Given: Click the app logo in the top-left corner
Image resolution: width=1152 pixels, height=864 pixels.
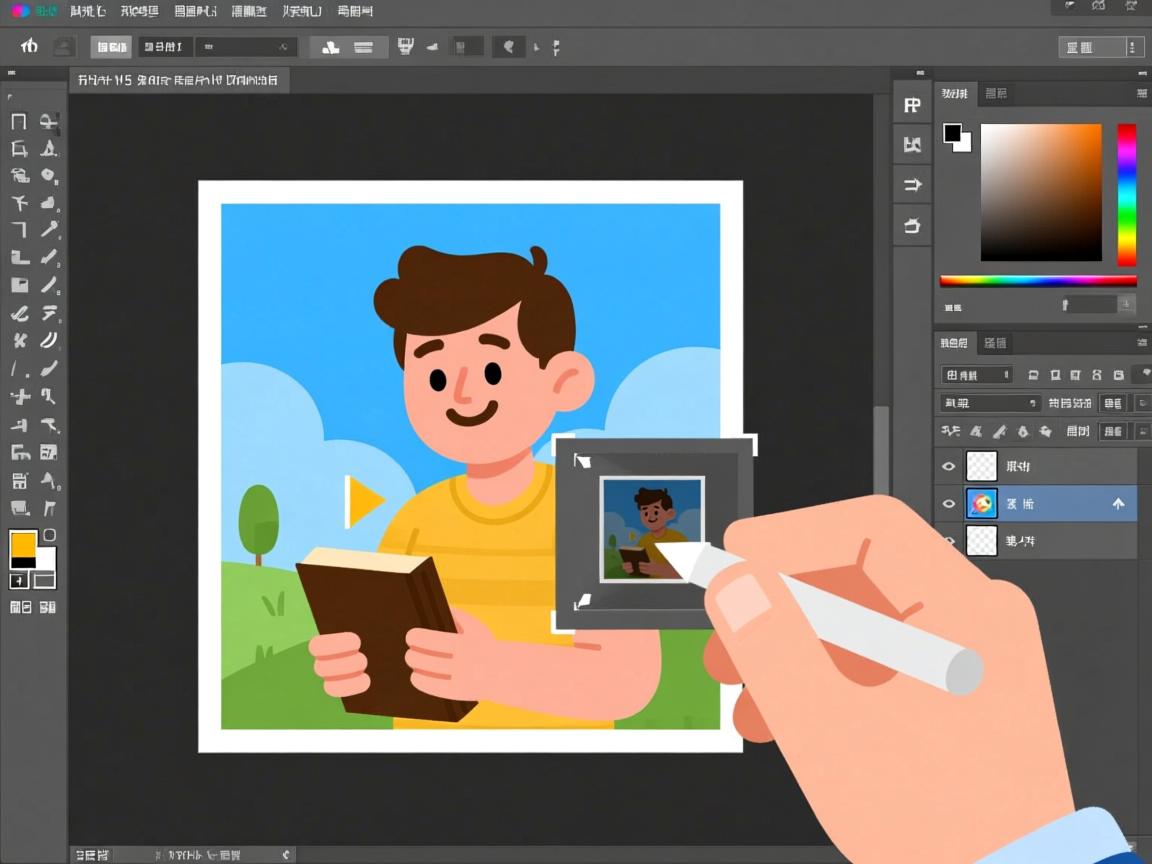Looking at the screenshot, I should (x=20, y=11).
